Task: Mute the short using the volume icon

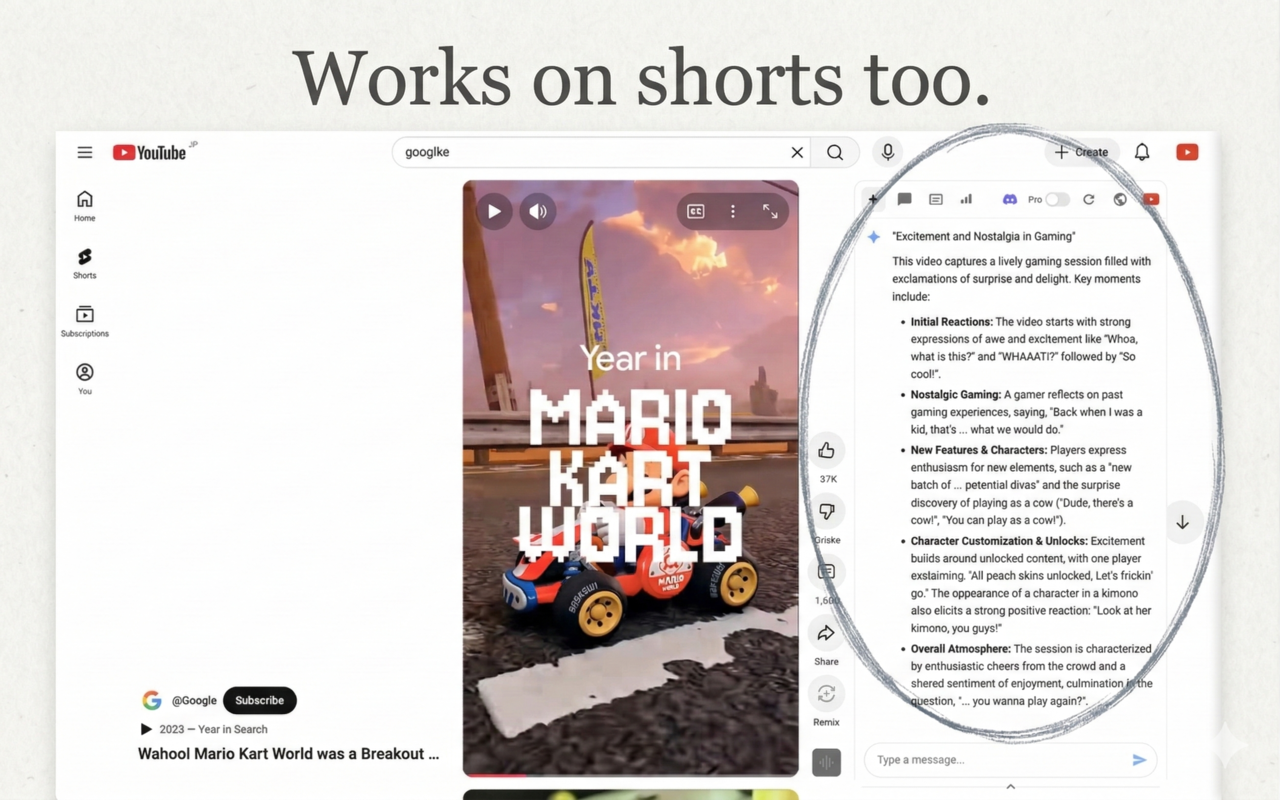Action: tap(537, 211)
